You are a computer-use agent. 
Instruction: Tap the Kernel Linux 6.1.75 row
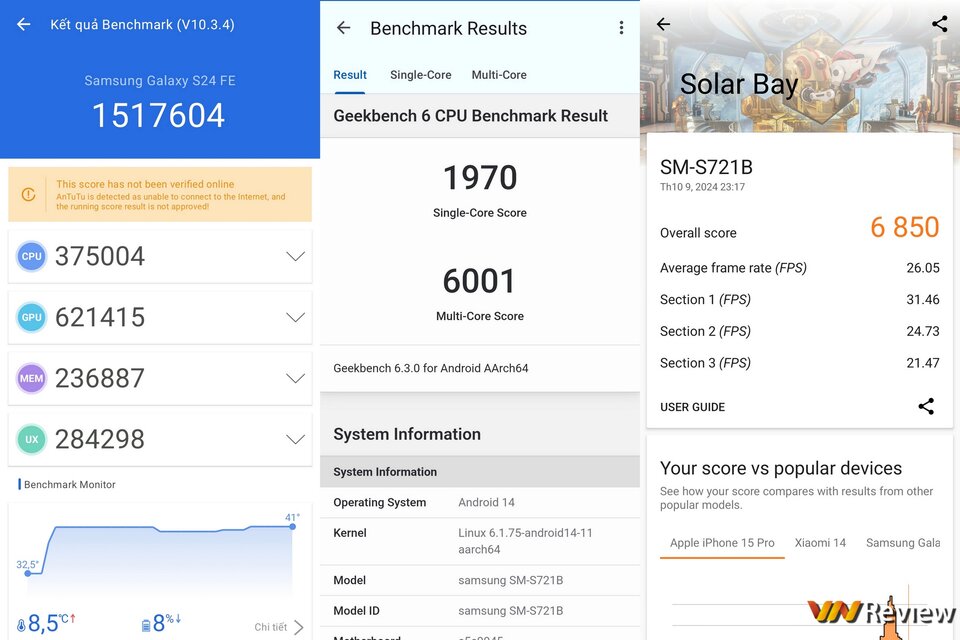pyautogui.click(x=480, y=541)
